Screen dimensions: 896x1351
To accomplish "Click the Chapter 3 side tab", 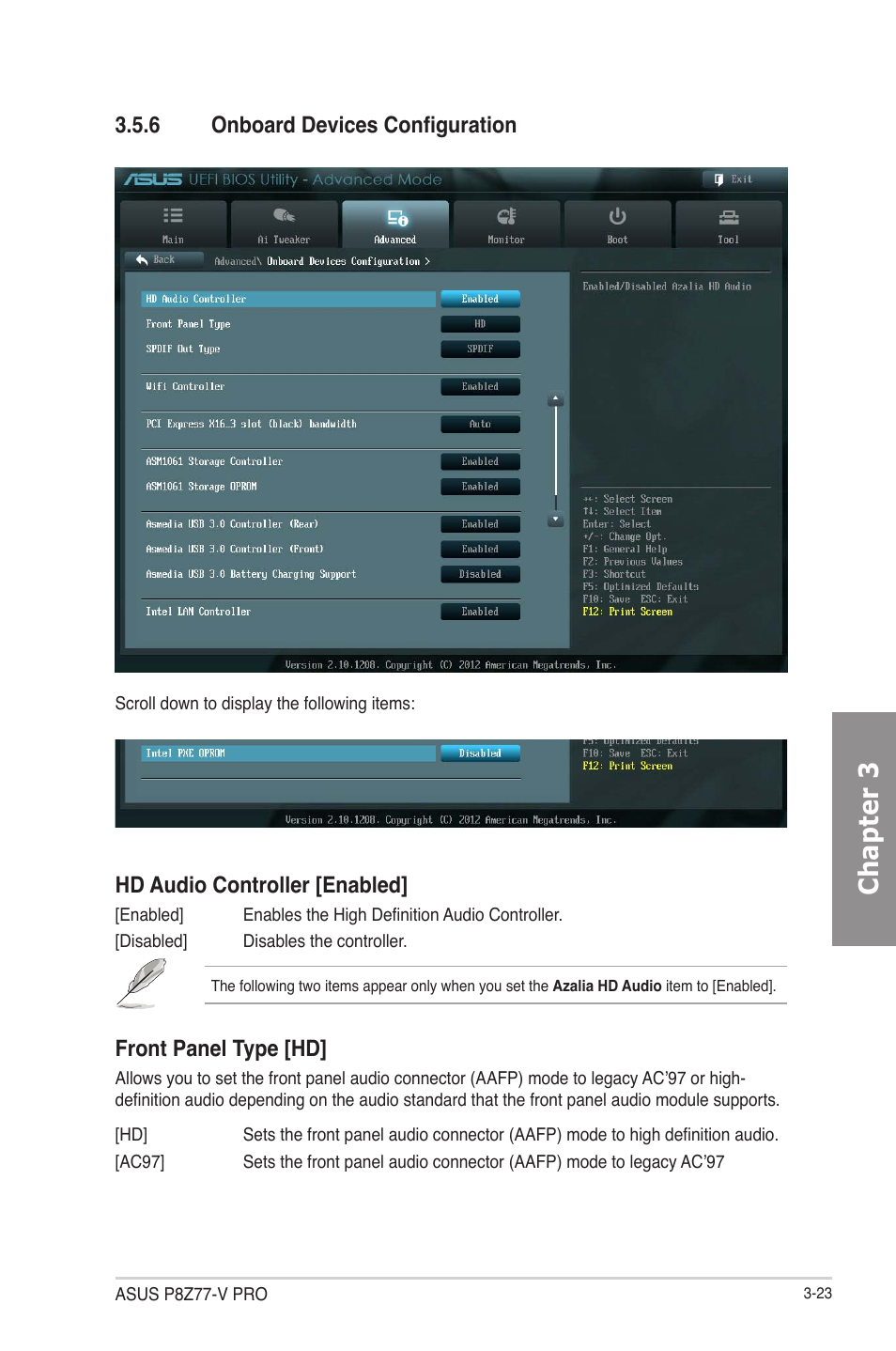I will click(864, 829).
